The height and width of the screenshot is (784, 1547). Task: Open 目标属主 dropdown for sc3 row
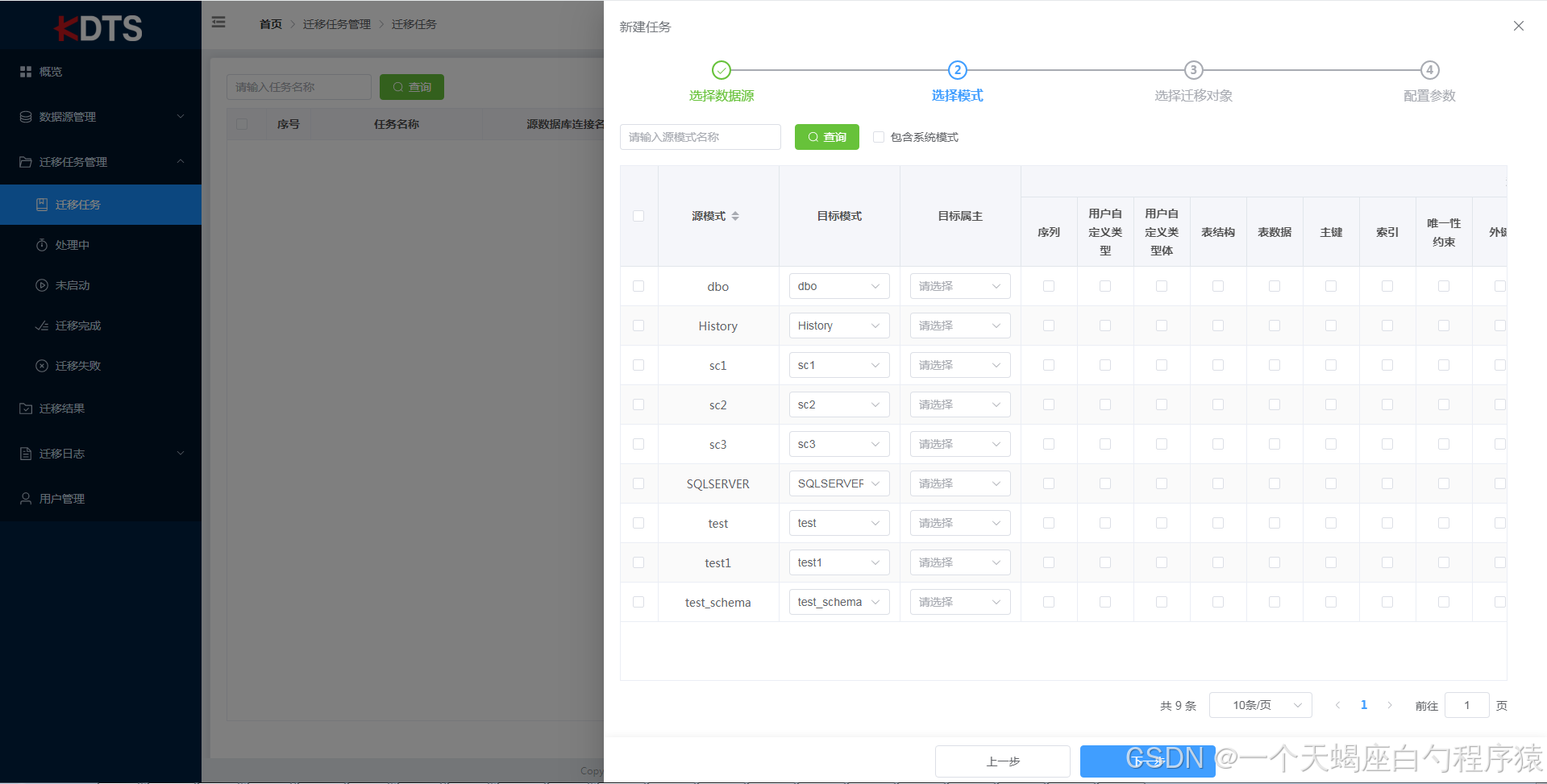tap(960, 444)
